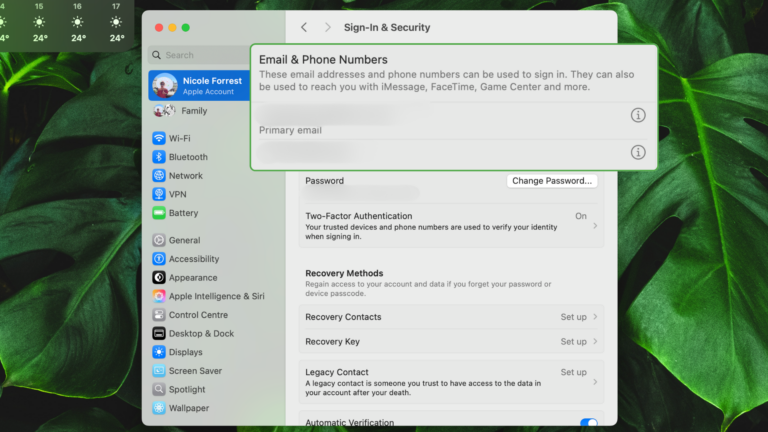The height and width of the screenshot is (432, 768).
Task: Click the Password label
Action: (x=324, y=181)
